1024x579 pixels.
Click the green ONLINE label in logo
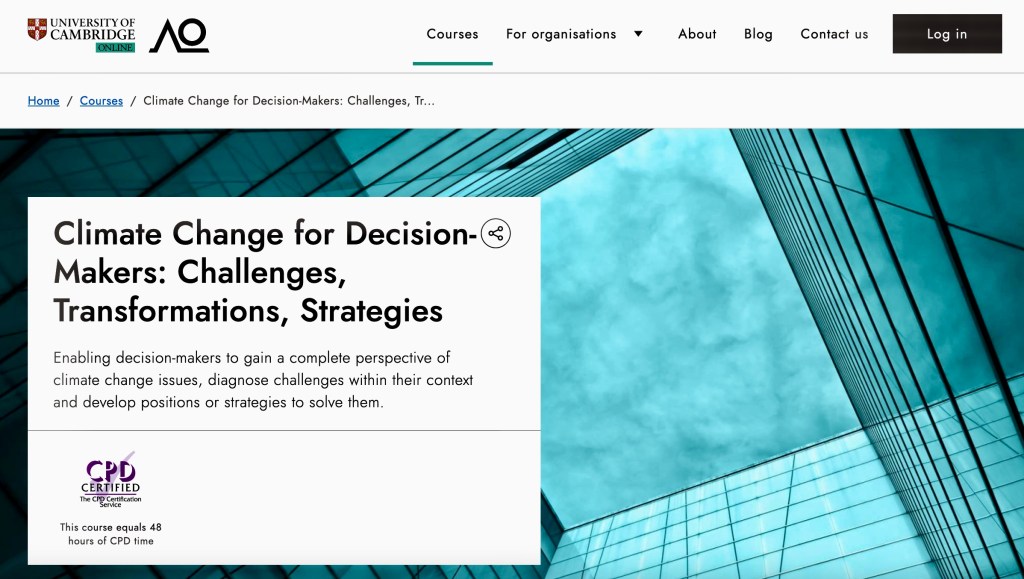115,47
